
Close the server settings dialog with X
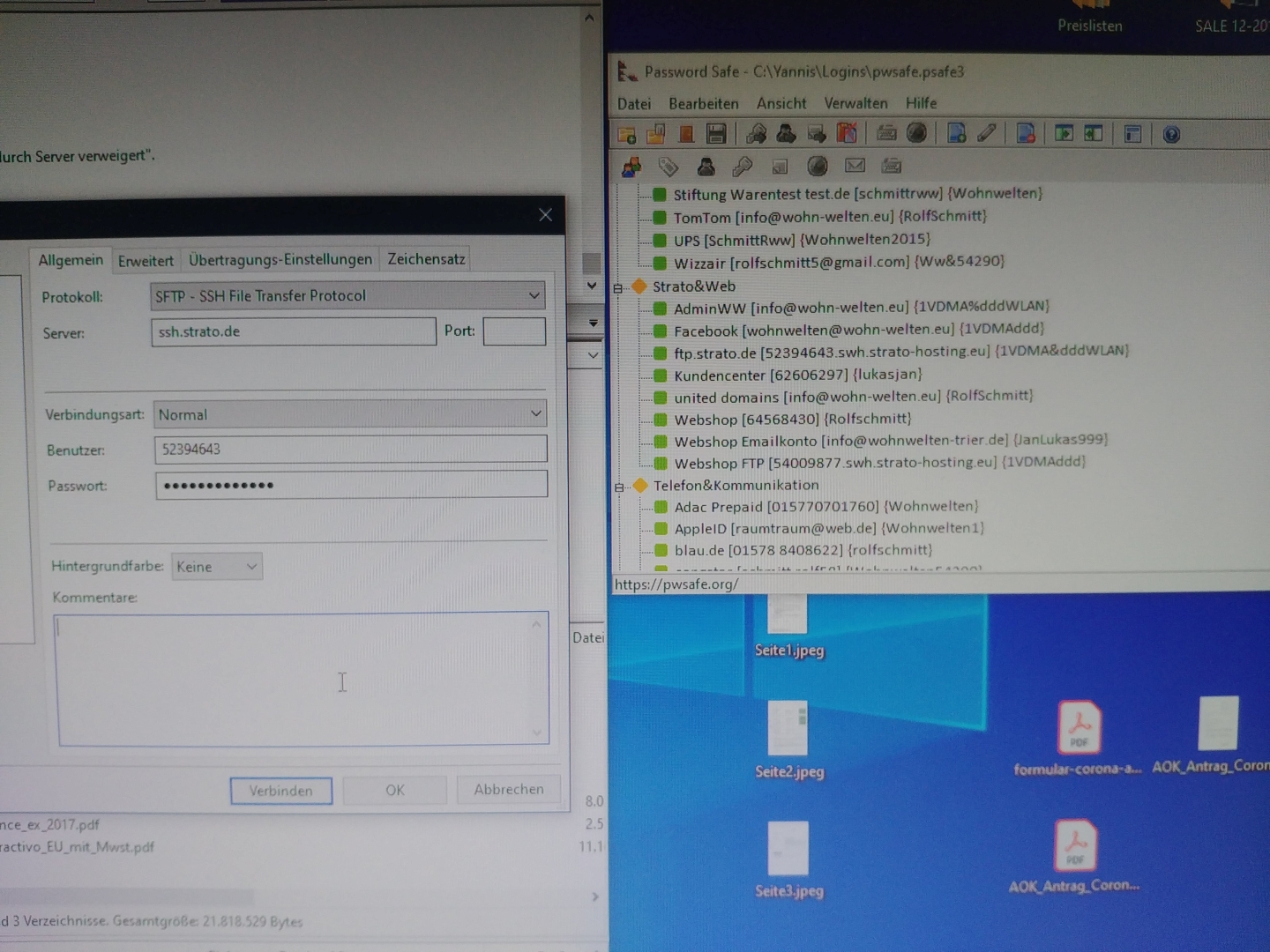(x=545, y=215)
